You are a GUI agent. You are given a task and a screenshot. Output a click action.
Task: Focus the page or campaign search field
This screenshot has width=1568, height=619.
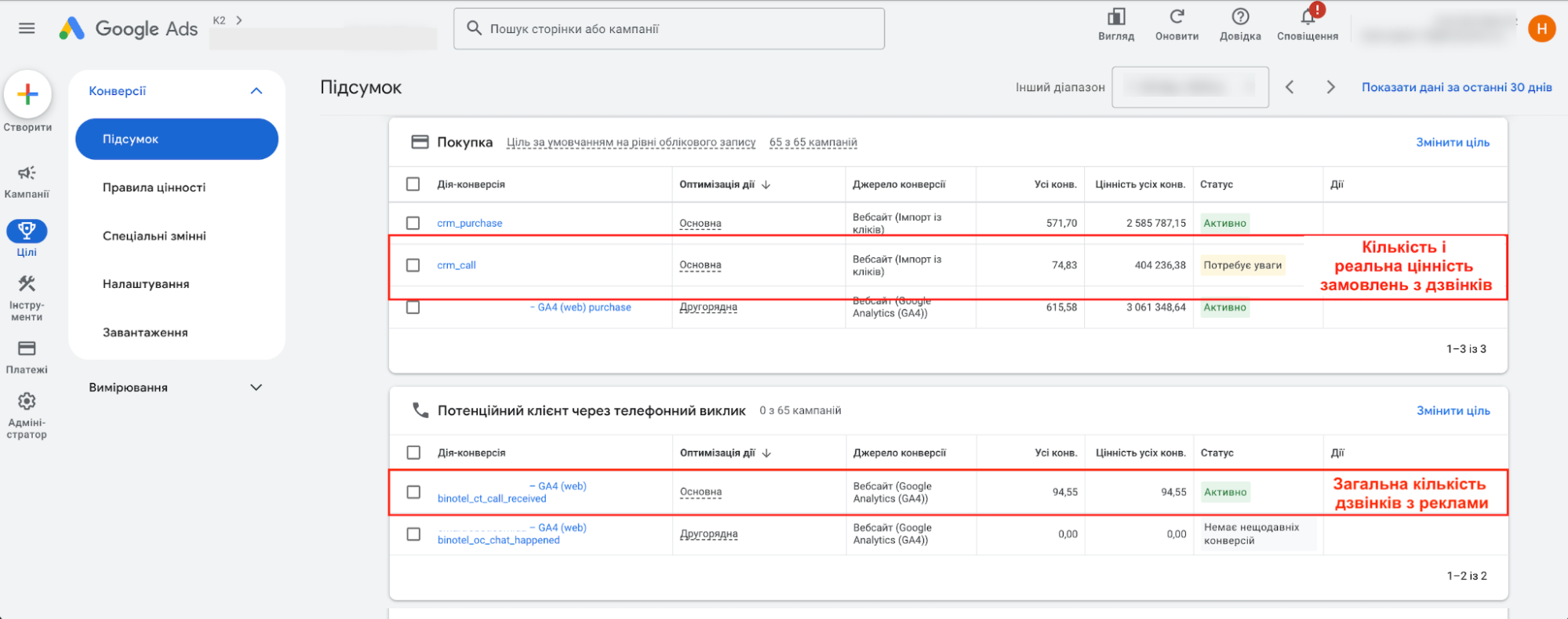pyautogui.click(x=669, y=29)
